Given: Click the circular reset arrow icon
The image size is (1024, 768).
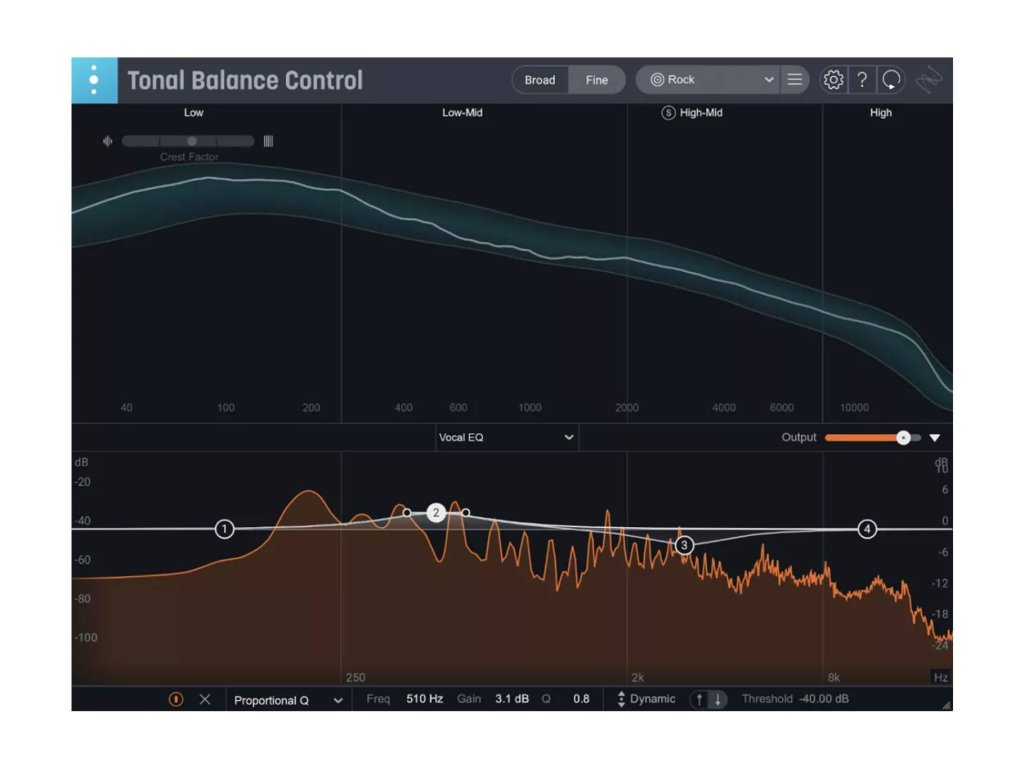Looking at the screenshot, I should (x=891, y=80).
